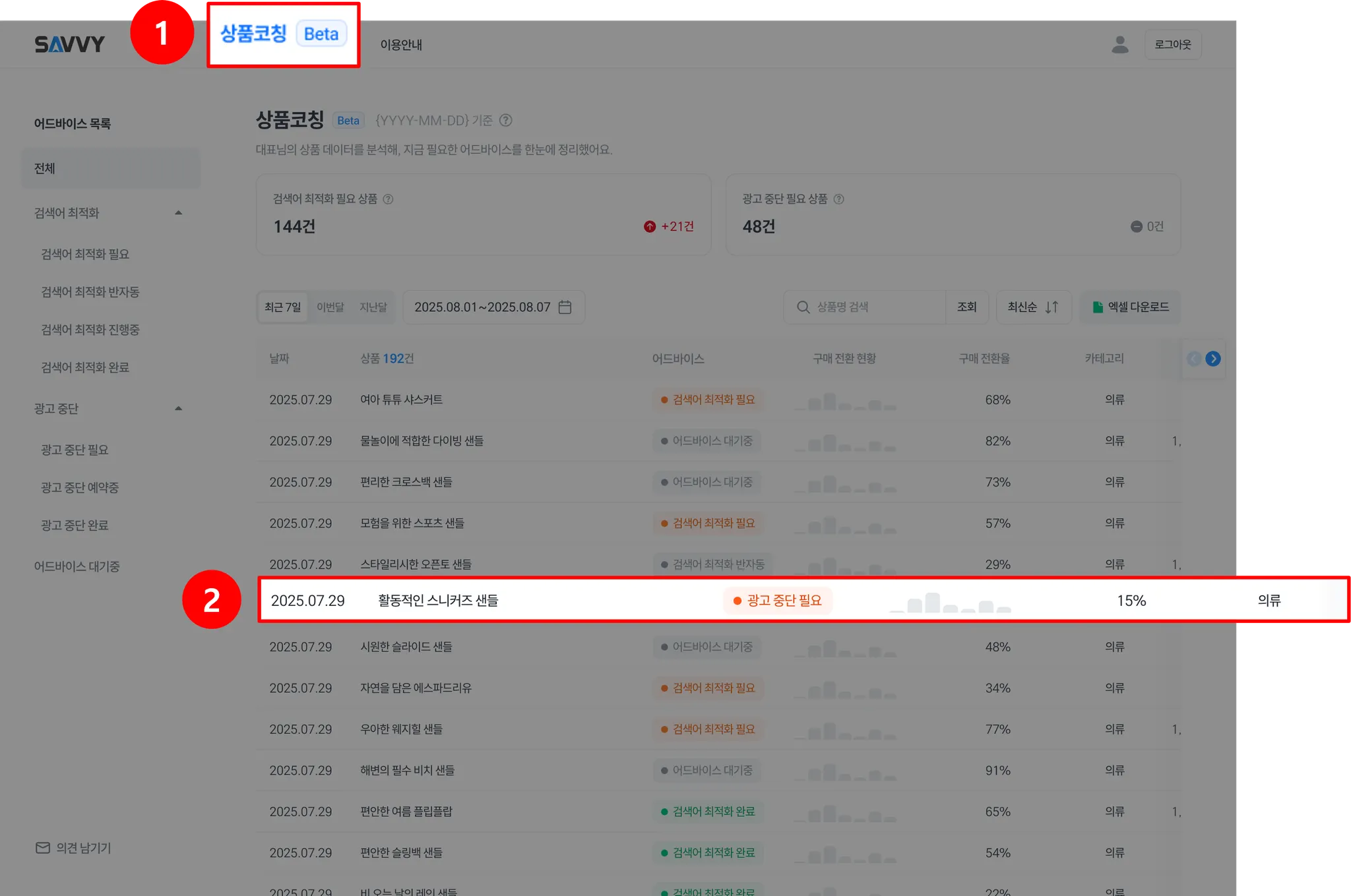1351x896 pixels.
Task: Click the SAVVY logo
Action: 69,44
